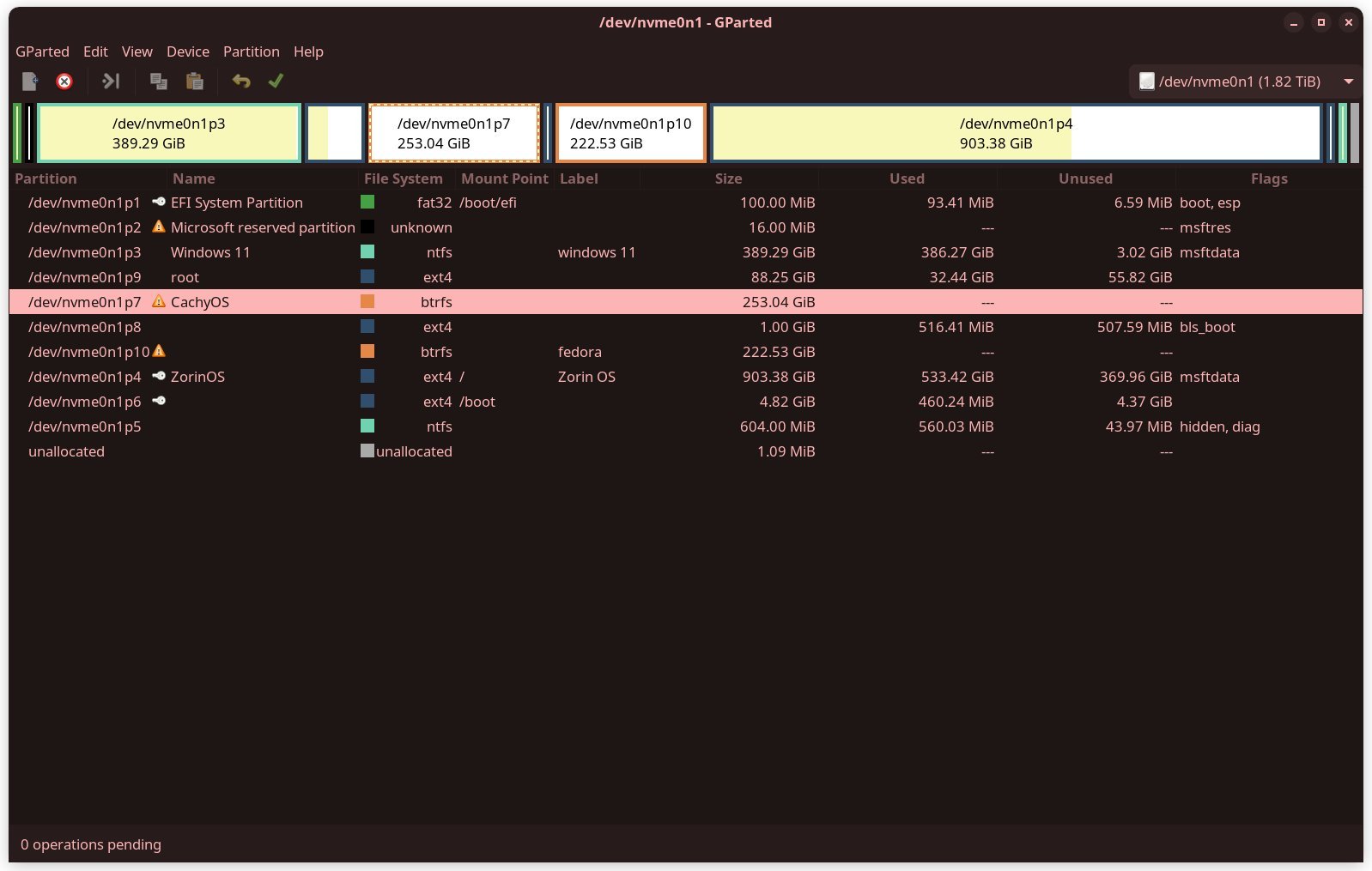This screenshot has width=1372, height=871.
Task: Click the New partition toolbar icon
Action: pyautogui.click(x=30, y=82)
